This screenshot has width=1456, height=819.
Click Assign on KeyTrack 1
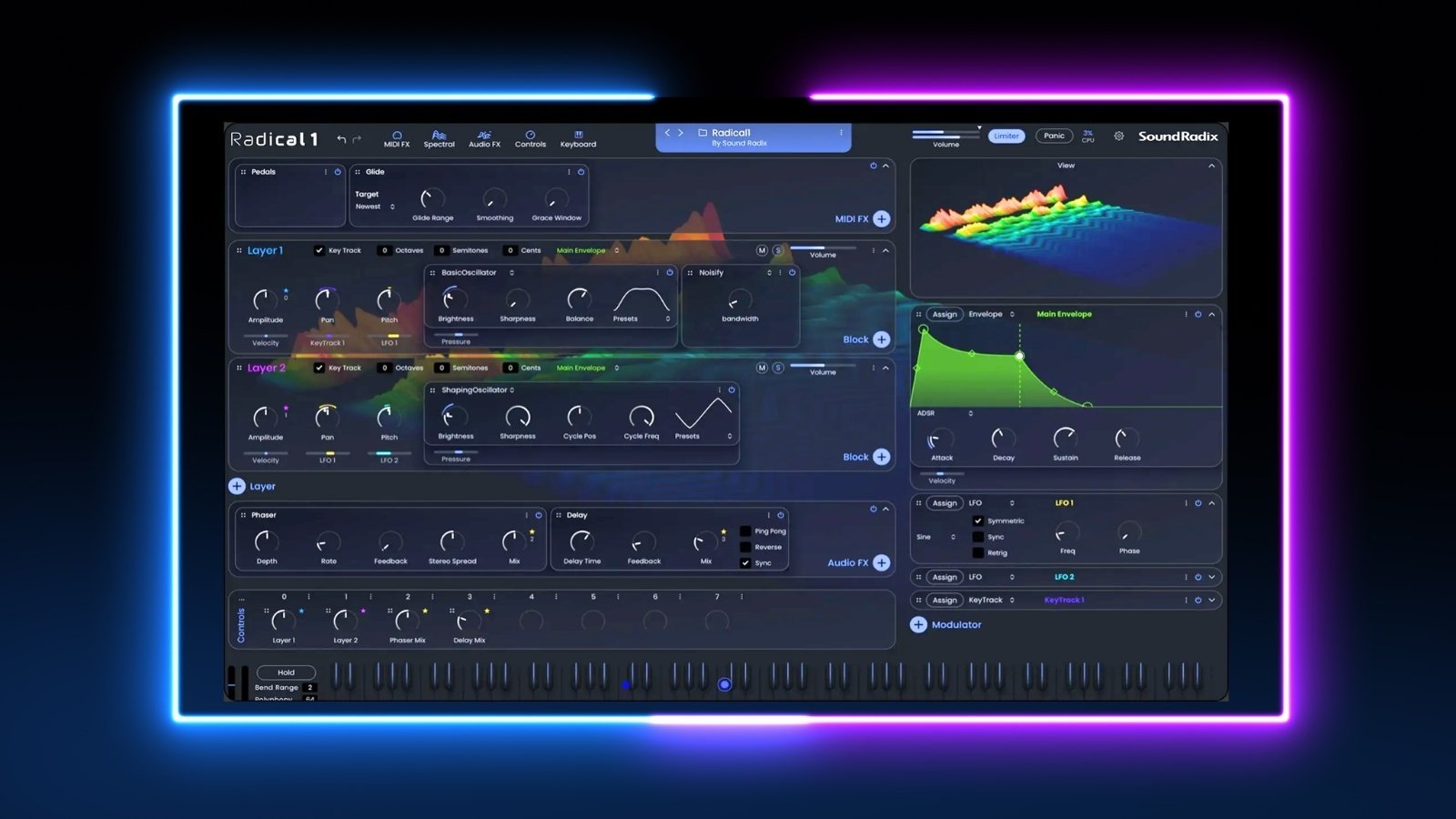pos(945,600)
